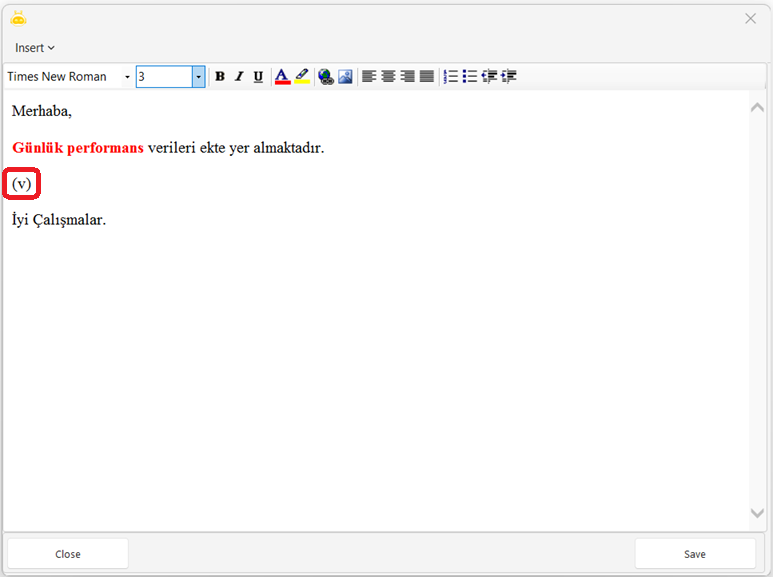
Task: Apply numbered list formatting
Action: coord(450,77)
